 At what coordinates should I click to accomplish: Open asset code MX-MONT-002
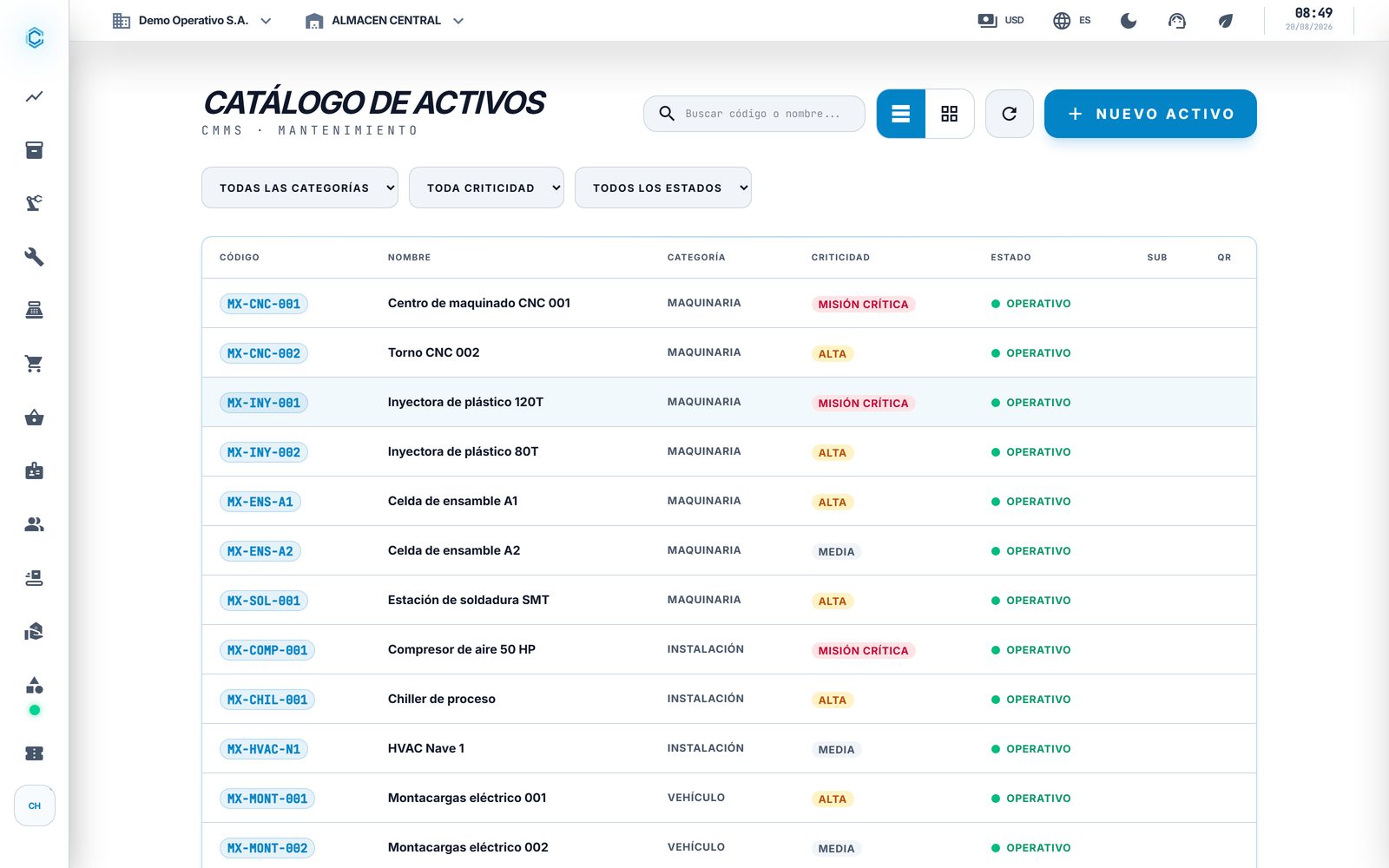tap(267, 848)
